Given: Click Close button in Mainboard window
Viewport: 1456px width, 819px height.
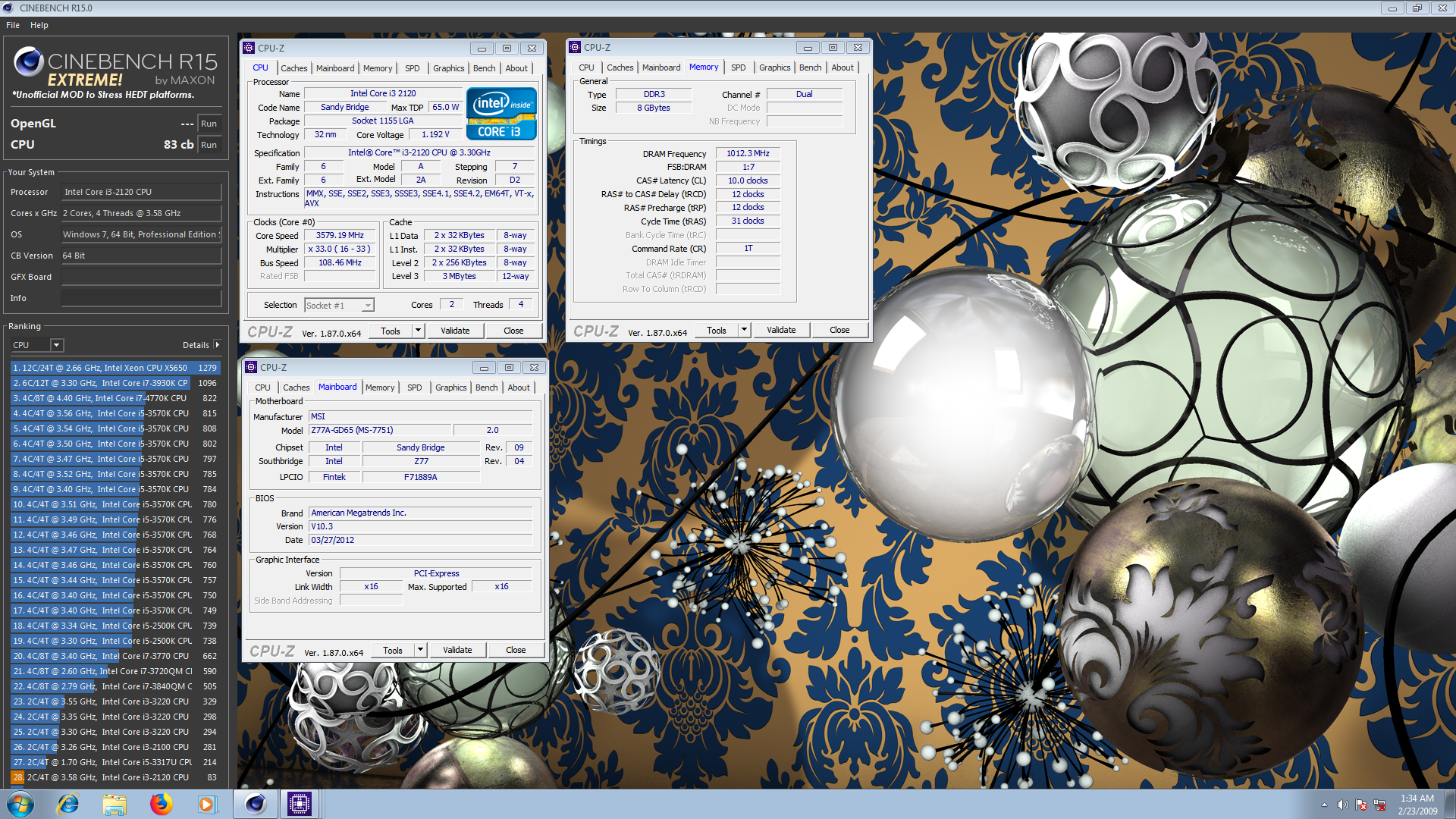Looking at the screenshot, I should click(x=516, y=650).
